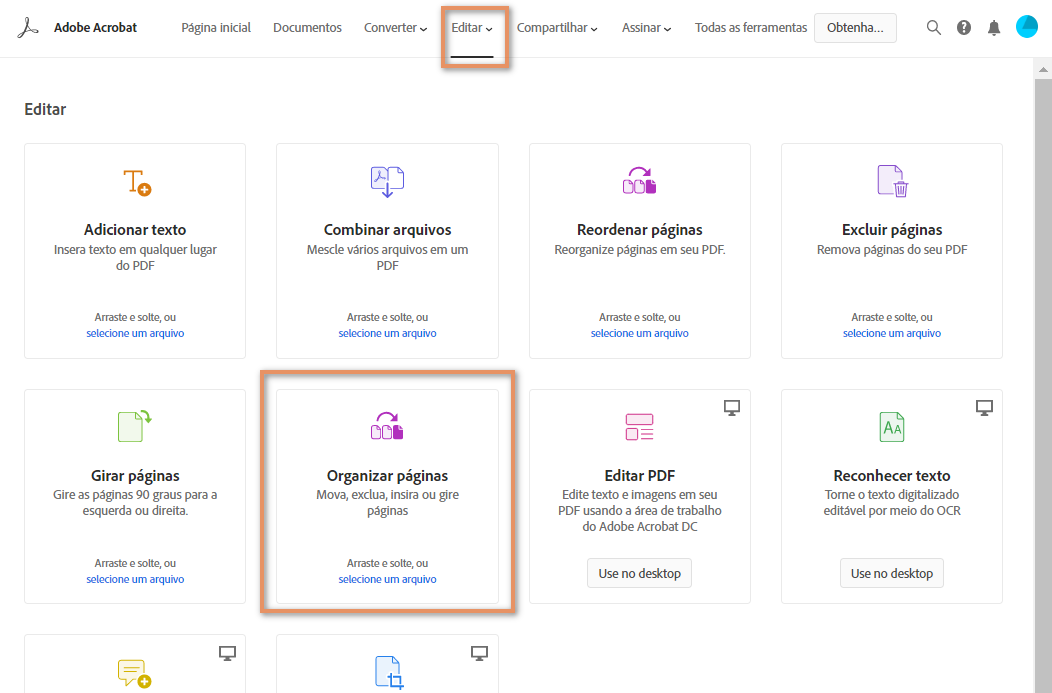Open Organizar páginas via its icon
1052x693 pixels.
click(387, 426)
